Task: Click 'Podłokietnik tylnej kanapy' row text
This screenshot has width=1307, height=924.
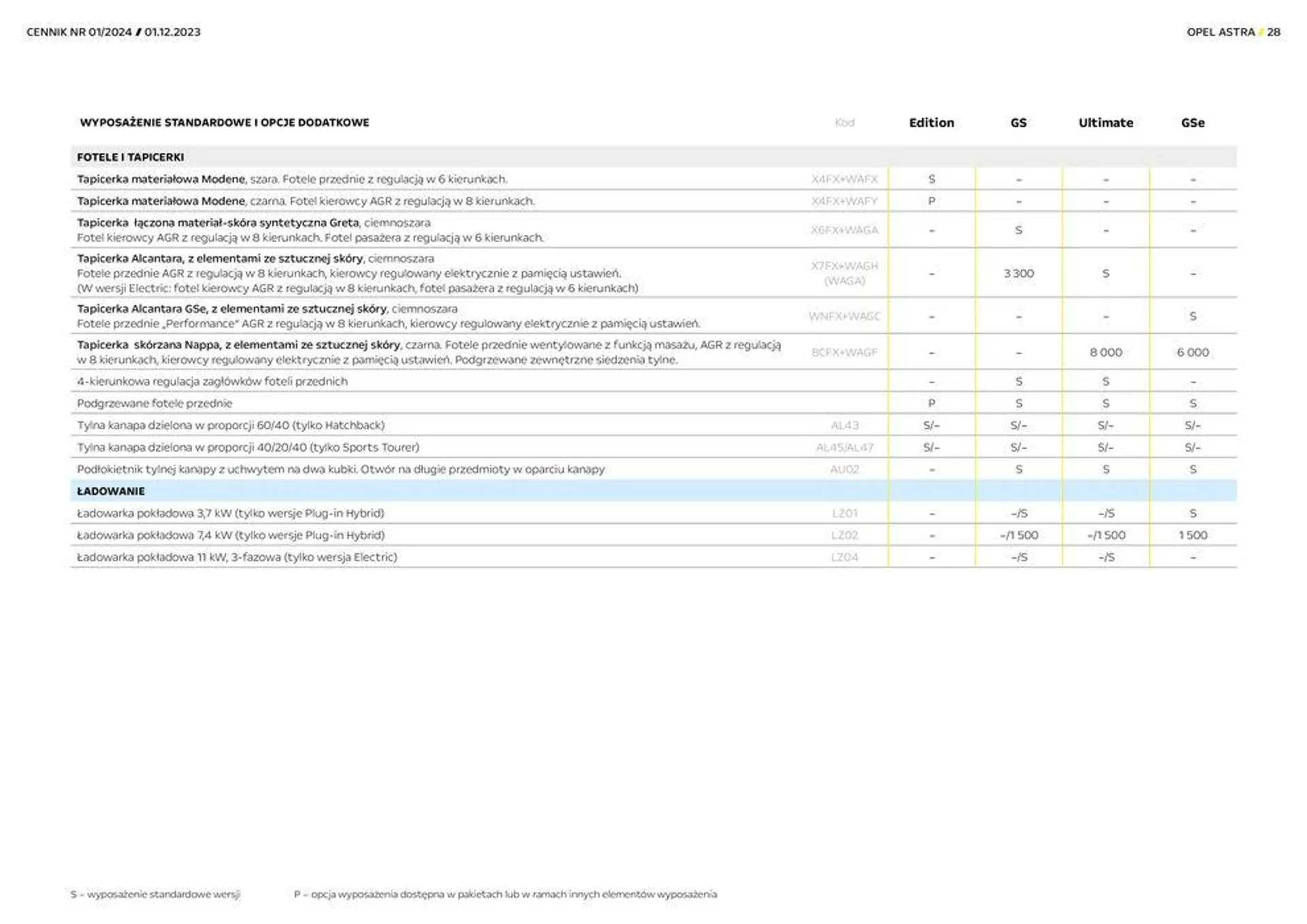Action: tap(340, 469)
